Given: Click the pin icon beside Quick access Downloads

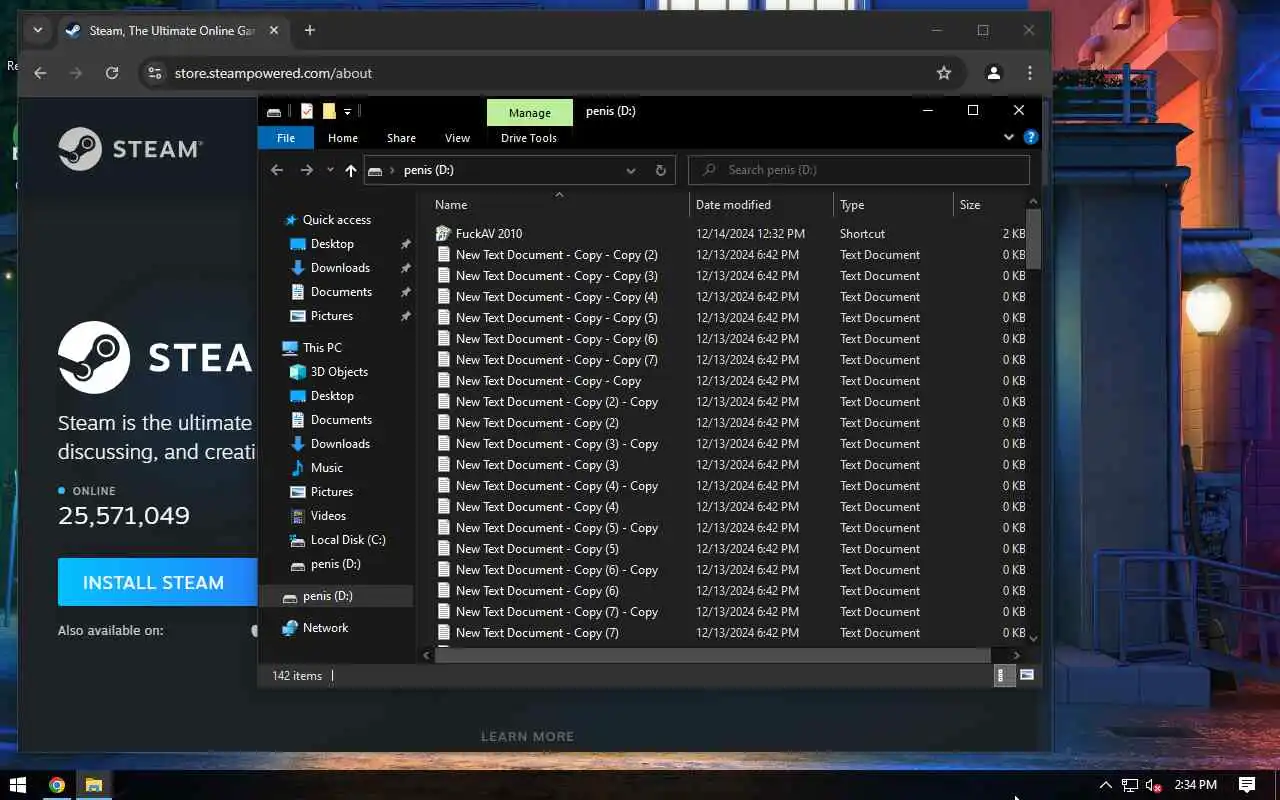Looking at the screenshot, I should [x=405, y=268].
